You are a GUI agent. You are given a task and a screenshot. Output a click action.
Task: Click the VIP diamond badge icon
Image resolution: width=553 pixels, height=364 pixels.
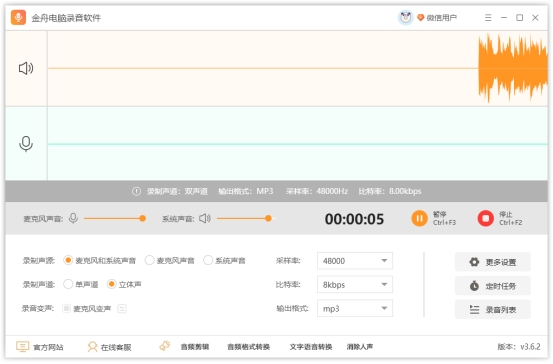tap(420, 18)
